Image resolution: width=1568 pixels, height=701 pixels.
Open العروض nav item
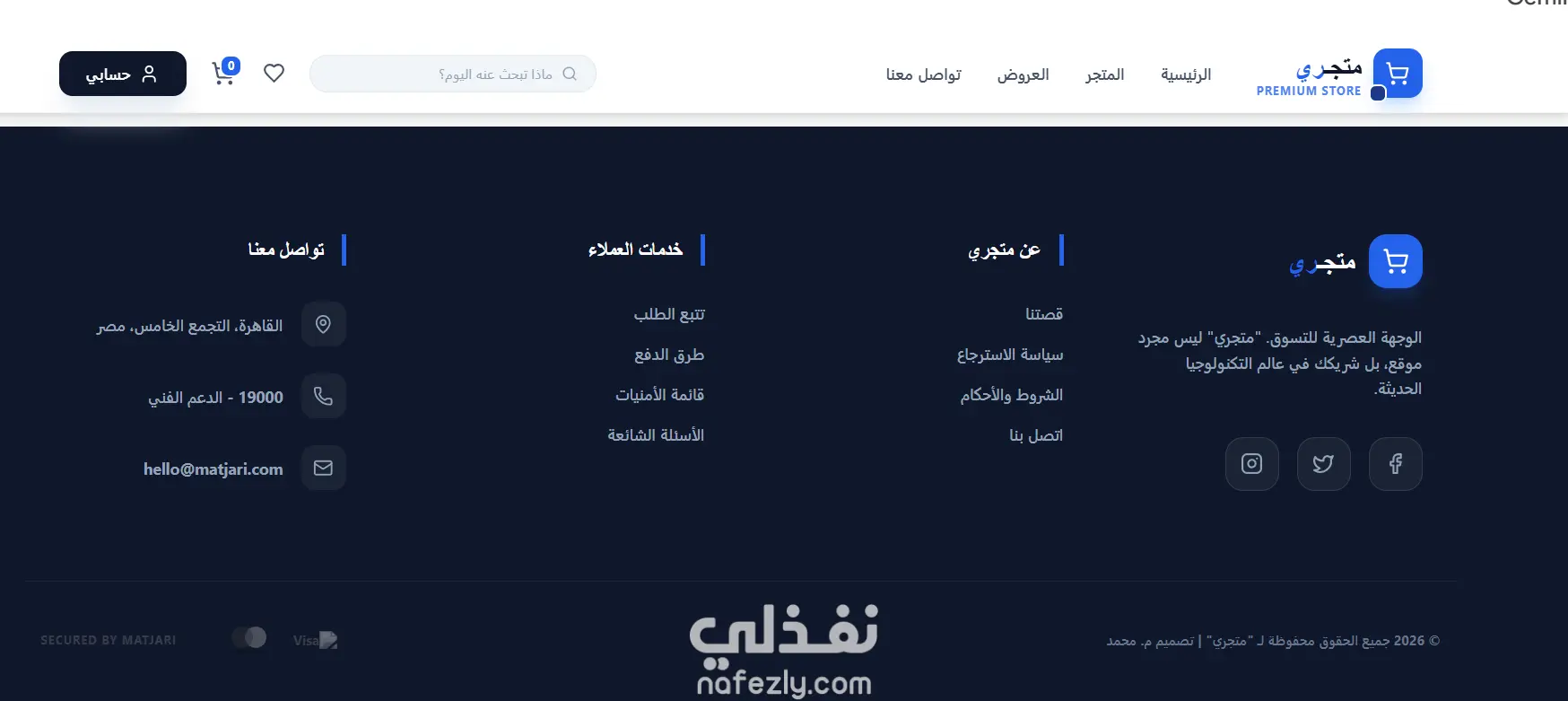(x=1024, y=74)
